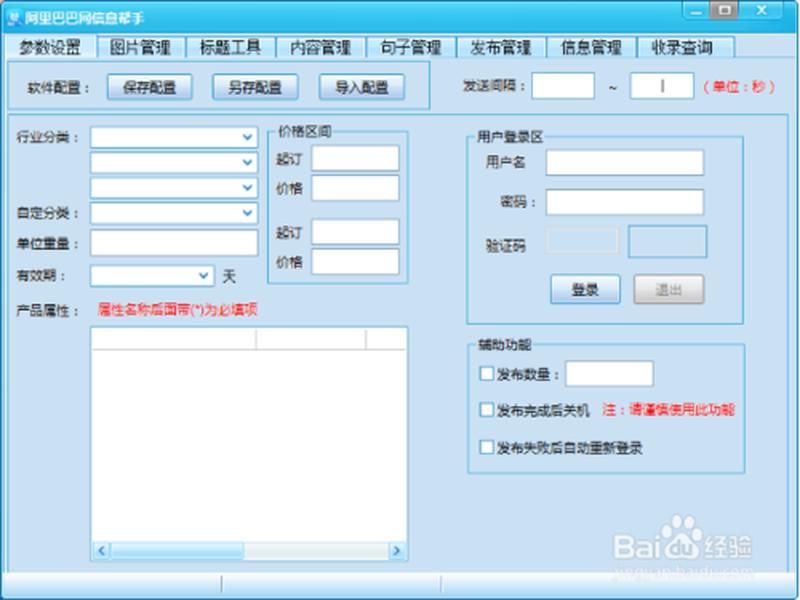The width and height of the screenshot is (800, 600).
Task: Click the lower 价格 field in 价格区间
Action: coord(355,262)
